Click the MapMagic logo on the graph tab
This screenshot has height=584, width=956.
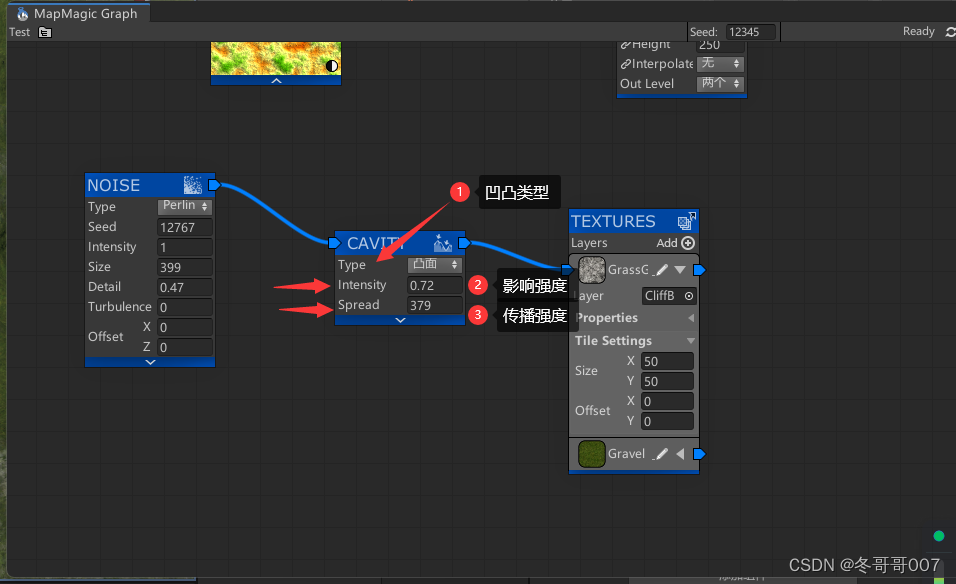(x=22, y=14)
